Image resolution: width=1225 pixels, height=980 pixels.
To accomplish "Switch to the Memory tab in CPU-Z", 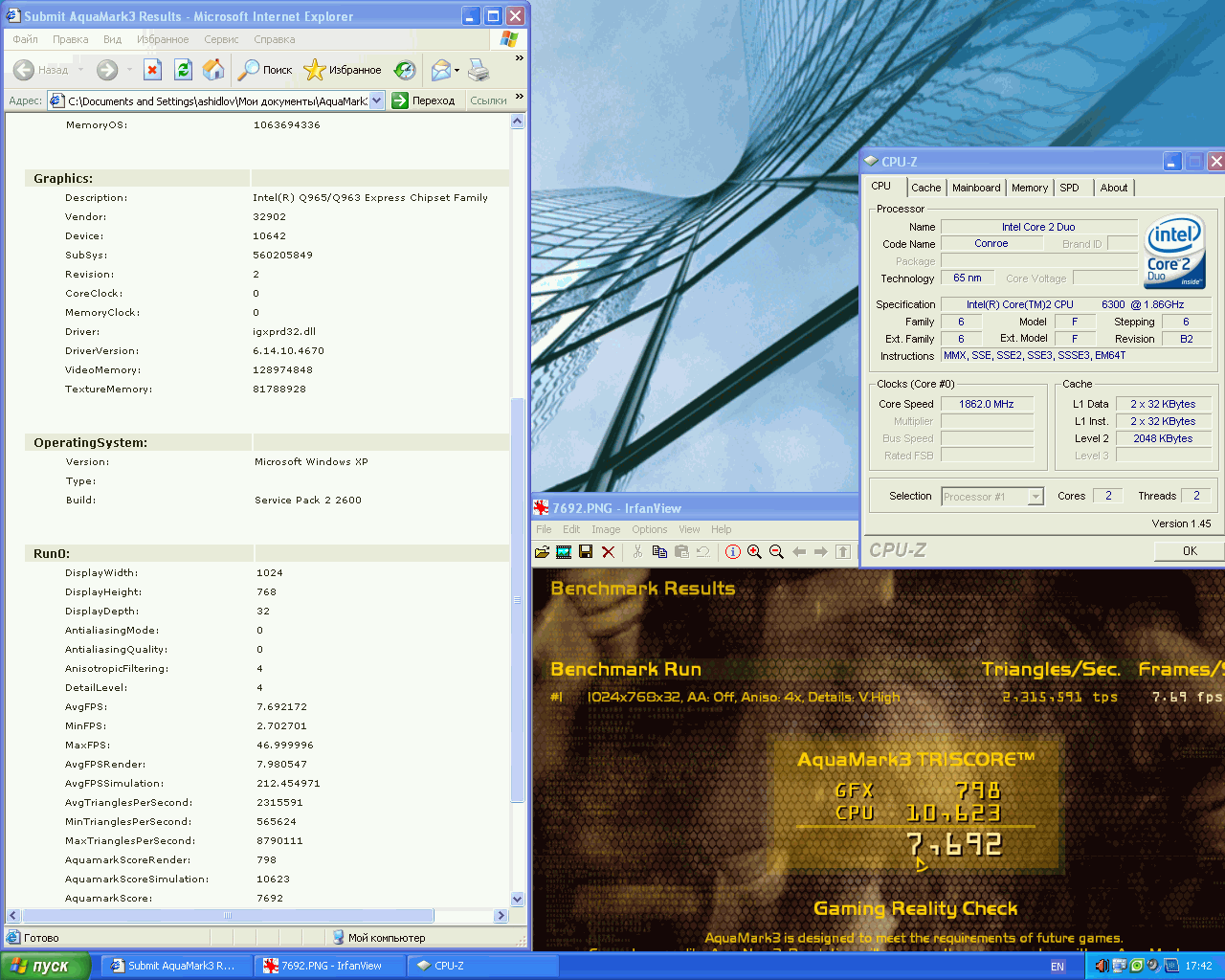I will 1030,188.
